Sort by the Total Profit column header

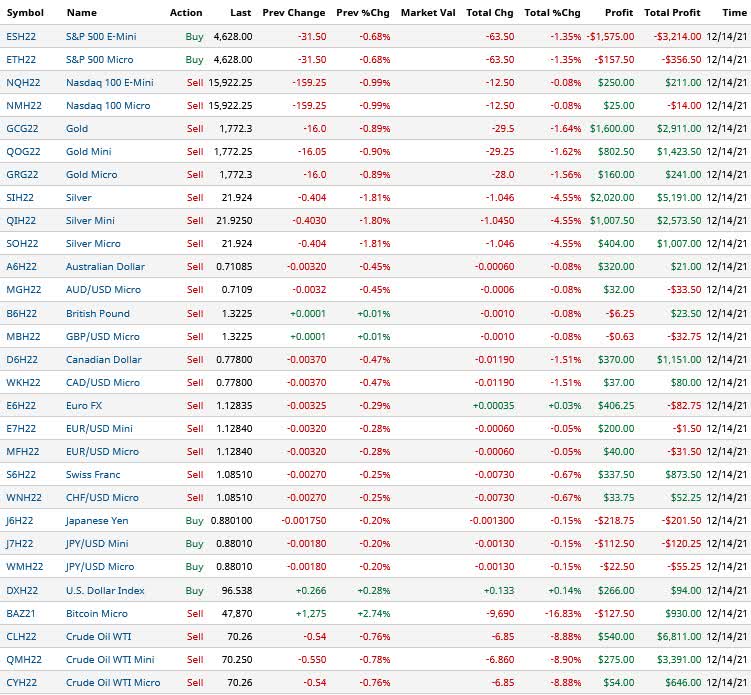click(672, 12)
